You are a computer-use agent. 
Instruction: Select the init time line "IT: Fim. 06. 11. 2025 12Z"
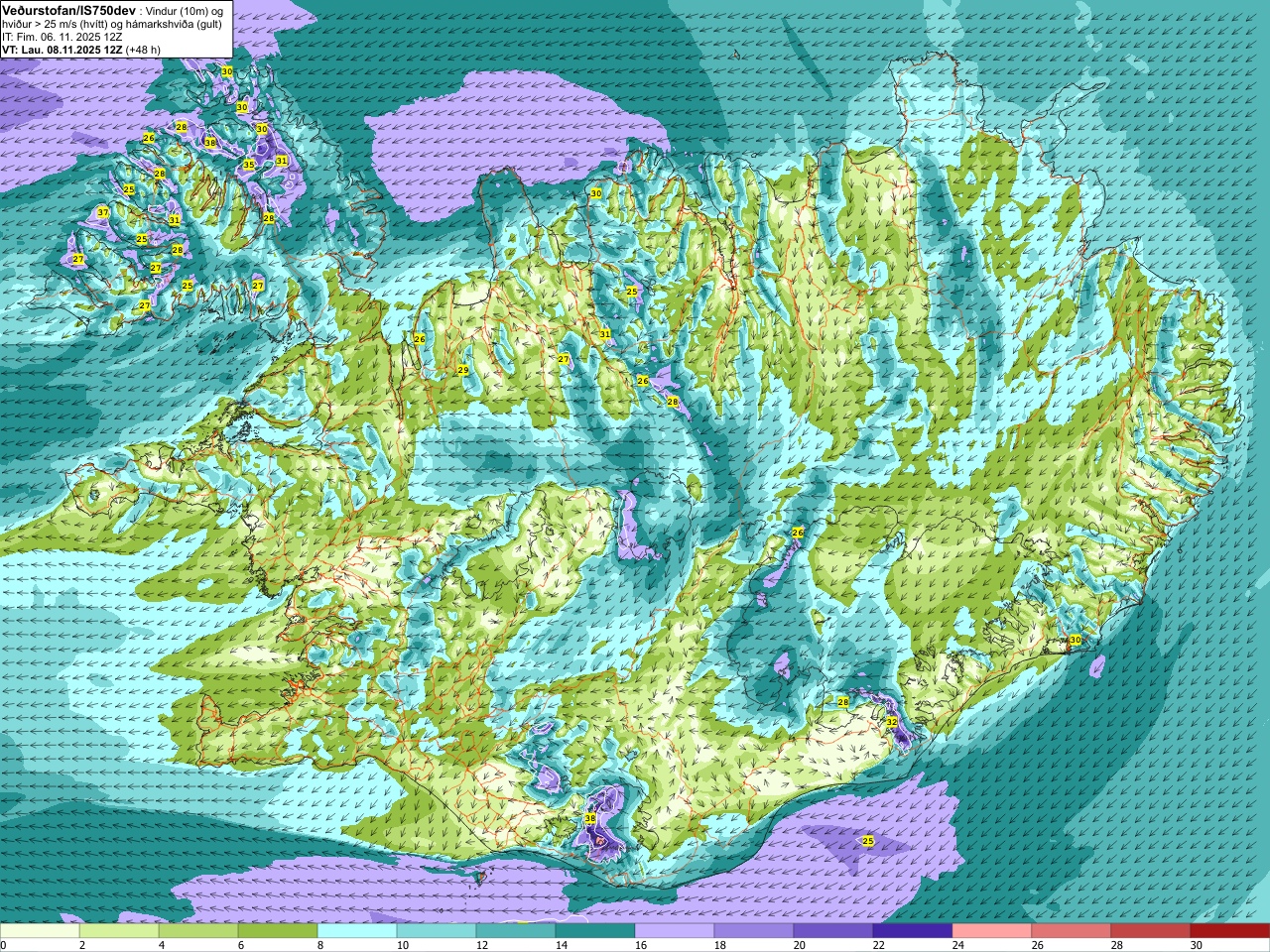click(x=63, y=36)
